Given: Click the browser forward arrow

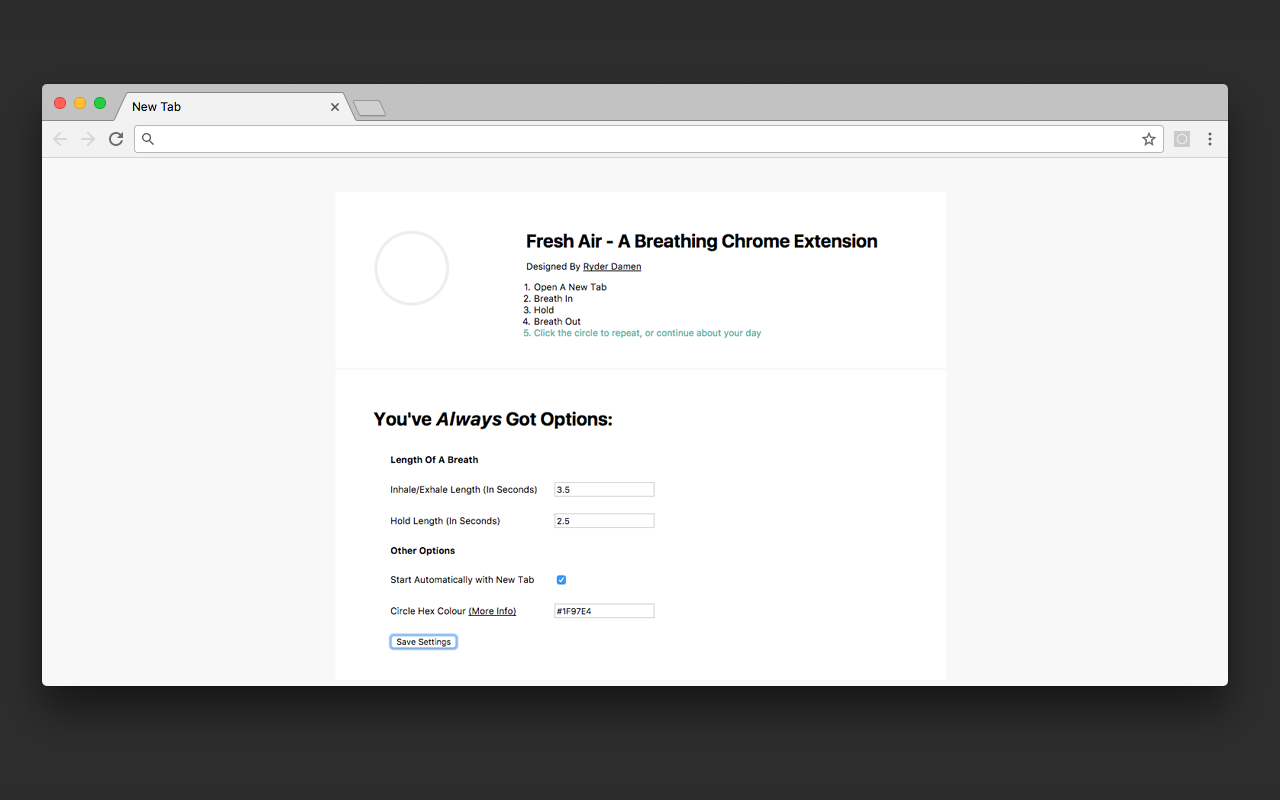Looking at the screenshot, I should click(88, 139).
